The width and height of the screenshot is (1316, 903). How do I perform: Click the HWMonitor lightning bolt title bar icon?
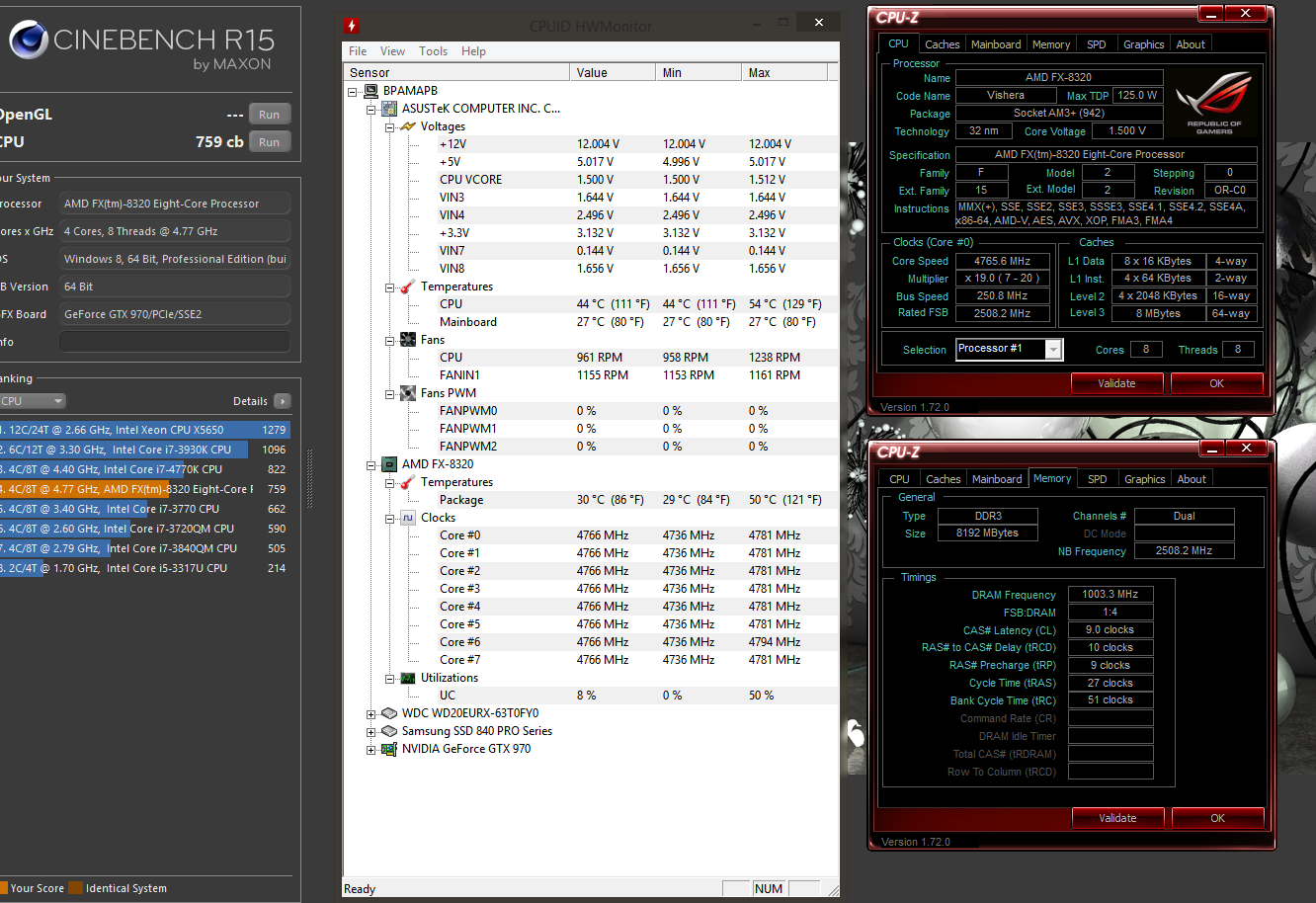click(x=351, y=26)
